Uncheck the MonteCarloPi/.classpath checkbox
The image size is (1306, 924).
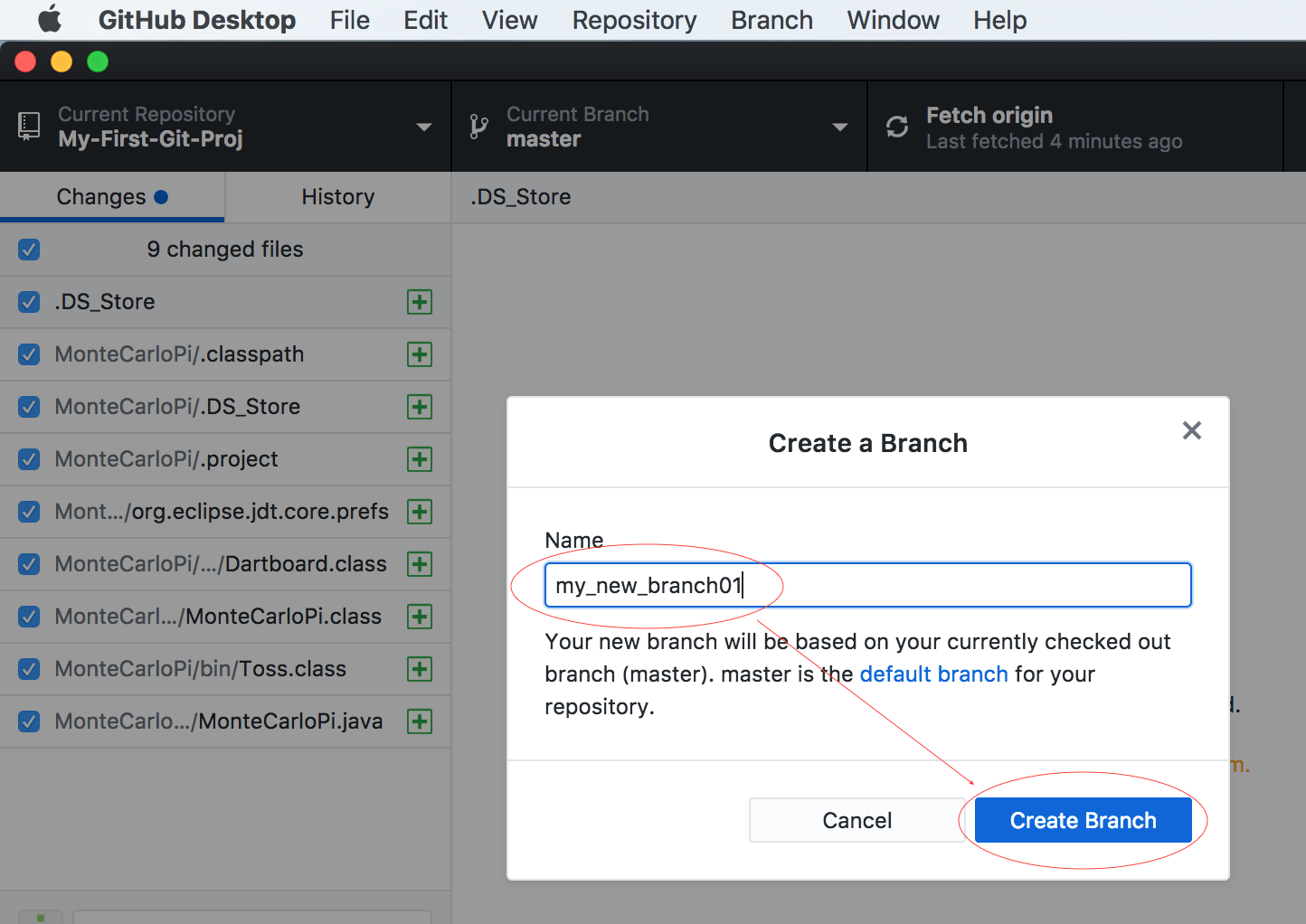pos(29,354)
